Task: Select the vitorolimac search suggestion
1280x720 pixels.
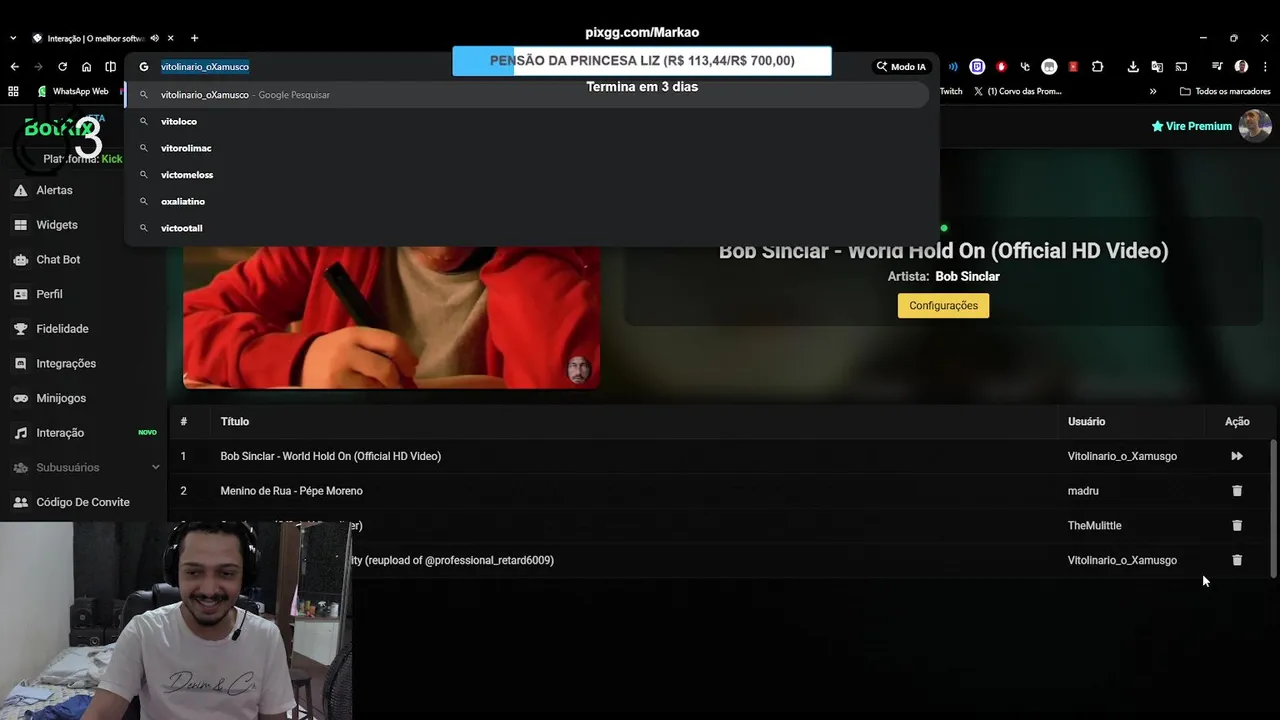Action: pos(527,148)
